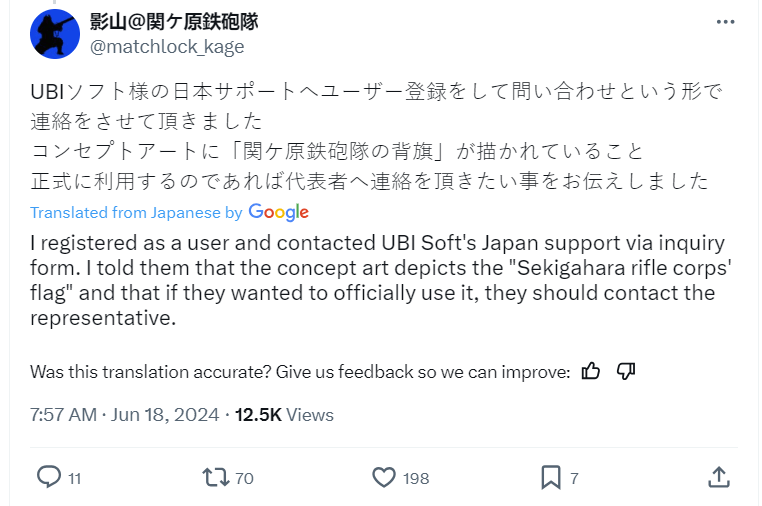View the 12.5K Views analytics
Image resolution: width=762 pixels, height=506 pixels.
point(284,415)
